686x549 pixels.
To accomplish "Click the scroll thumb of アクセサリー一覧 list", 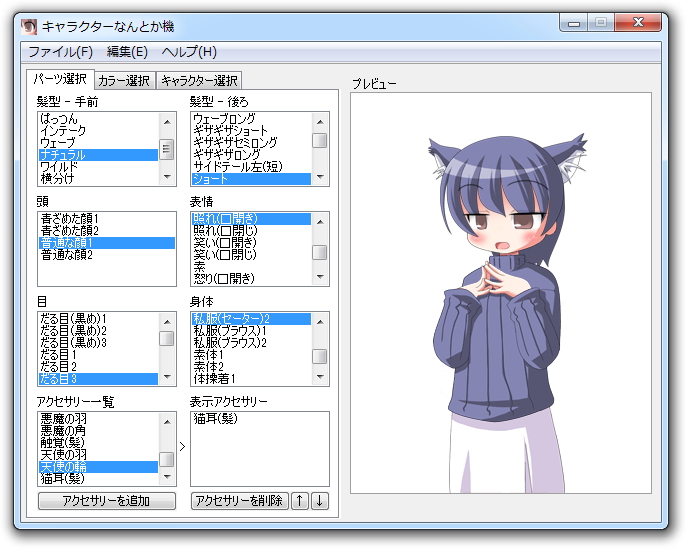I will pyautogui.click(x=167, y=459).
